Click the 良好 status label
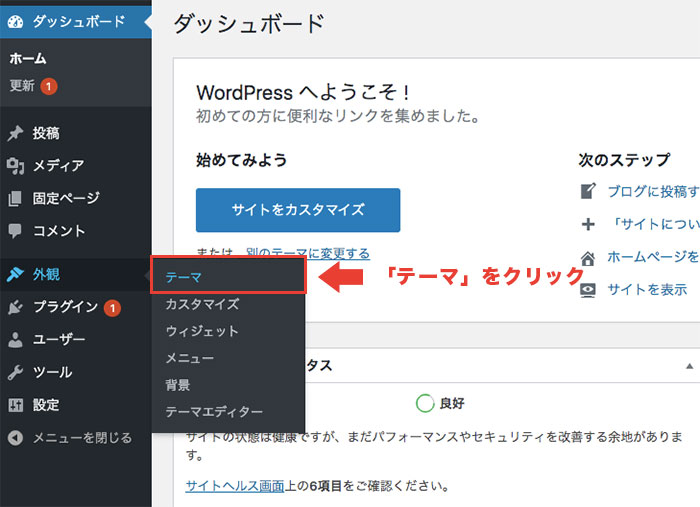This screenshot has width=700, height=507. tap(452, 403)
